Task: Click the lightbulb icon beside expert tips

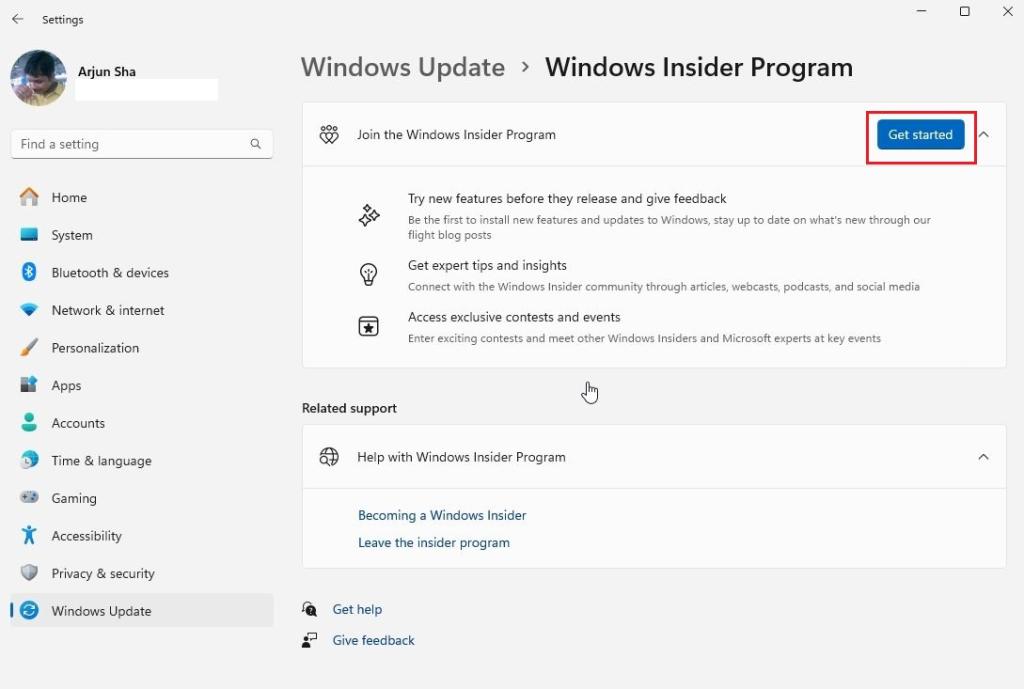Action: [369, 274]
